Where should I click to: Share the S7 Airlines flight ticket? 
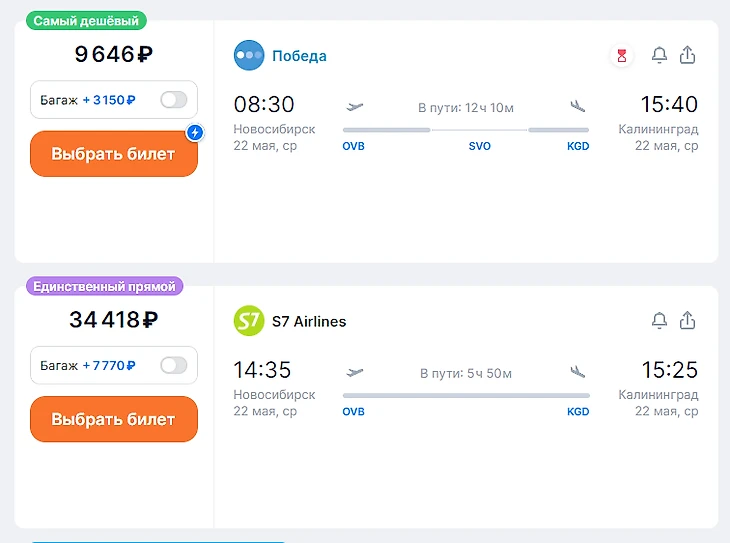point(687,321)
